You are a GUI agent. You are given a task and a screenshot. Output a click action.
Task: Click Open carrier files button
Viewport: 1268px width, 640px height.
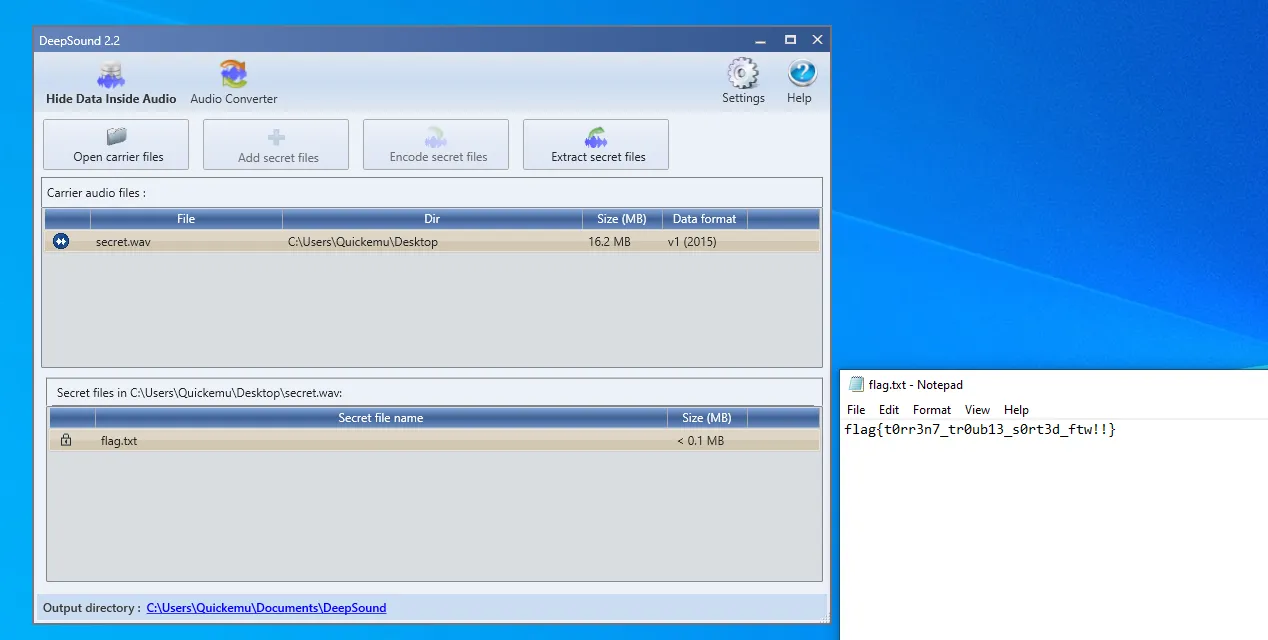[x=116, y=145]
